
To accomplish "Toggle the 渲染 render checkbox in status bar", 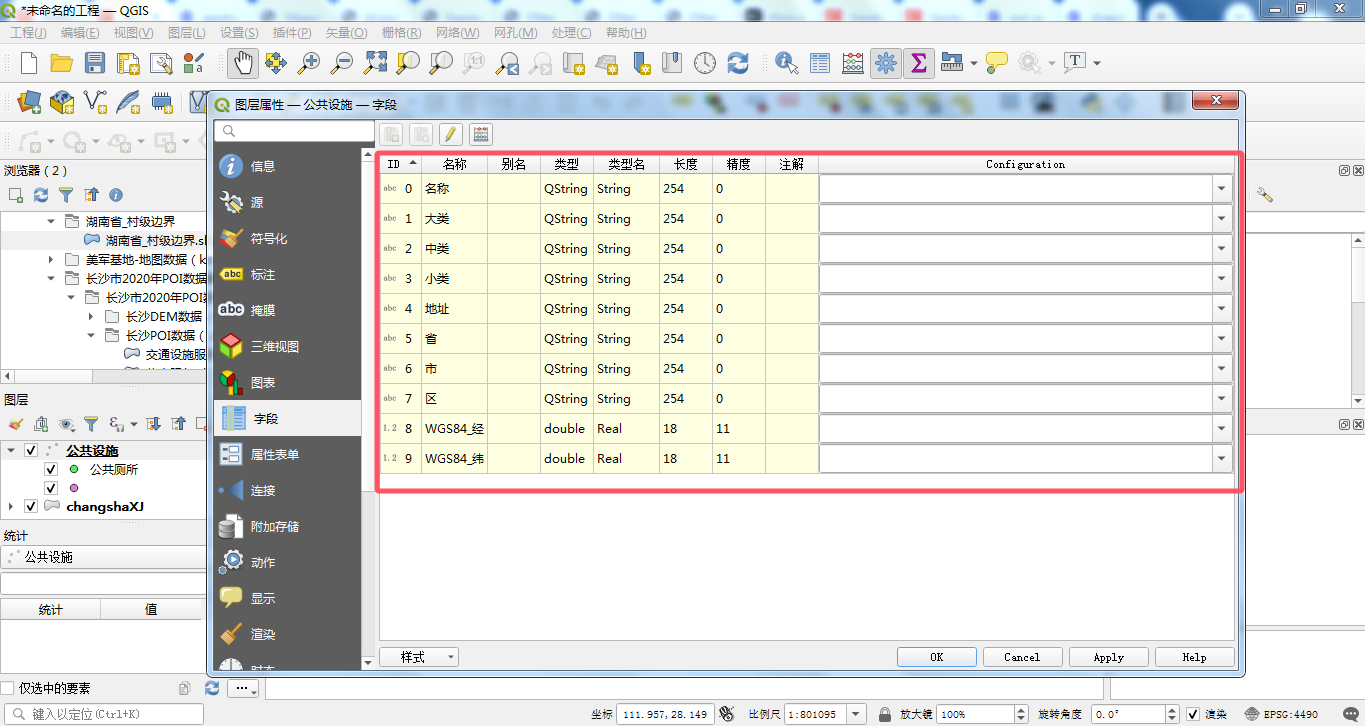I will click(x=1193, y=714).
